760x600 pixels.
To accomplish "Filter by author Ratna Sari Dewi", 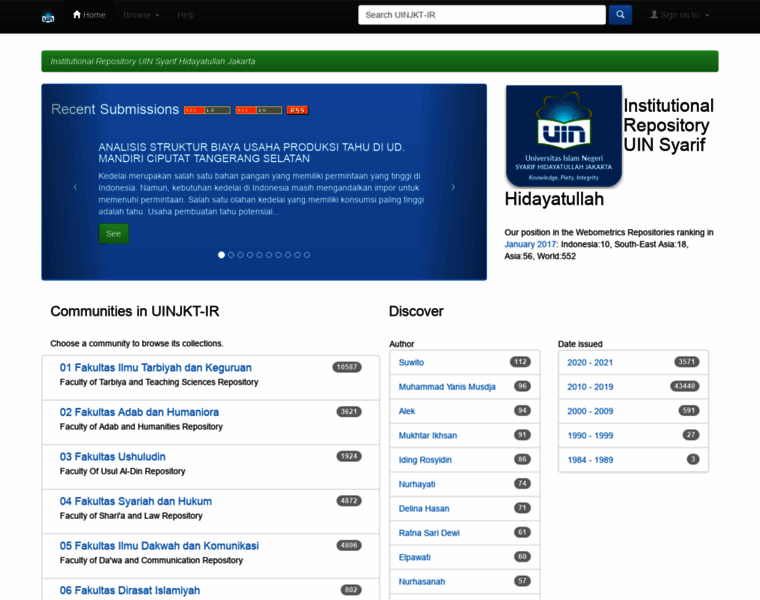I will [429, 533].
